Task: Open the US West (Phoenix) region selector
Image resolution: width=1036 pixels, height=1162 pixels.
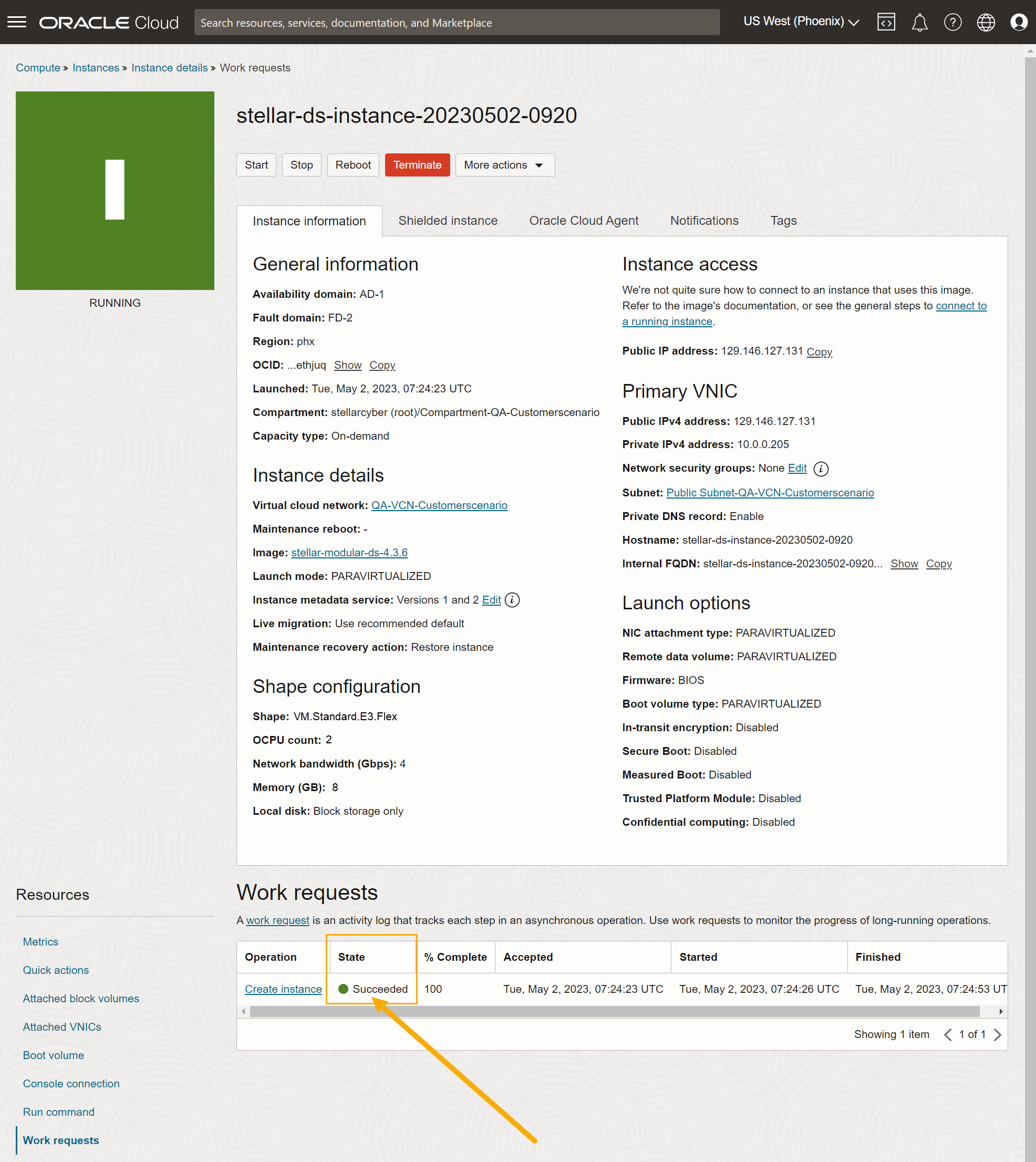Action: click(x=800, y=22)
